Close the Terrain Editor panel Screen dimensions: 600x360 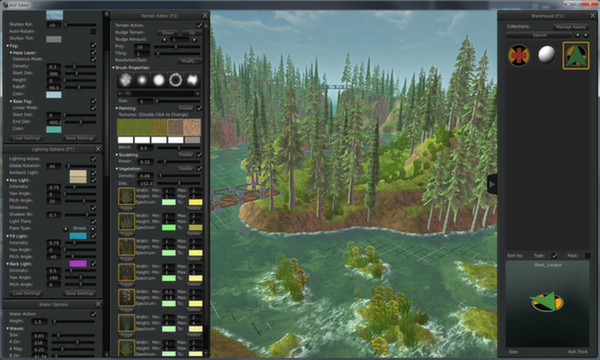(205, 16)
